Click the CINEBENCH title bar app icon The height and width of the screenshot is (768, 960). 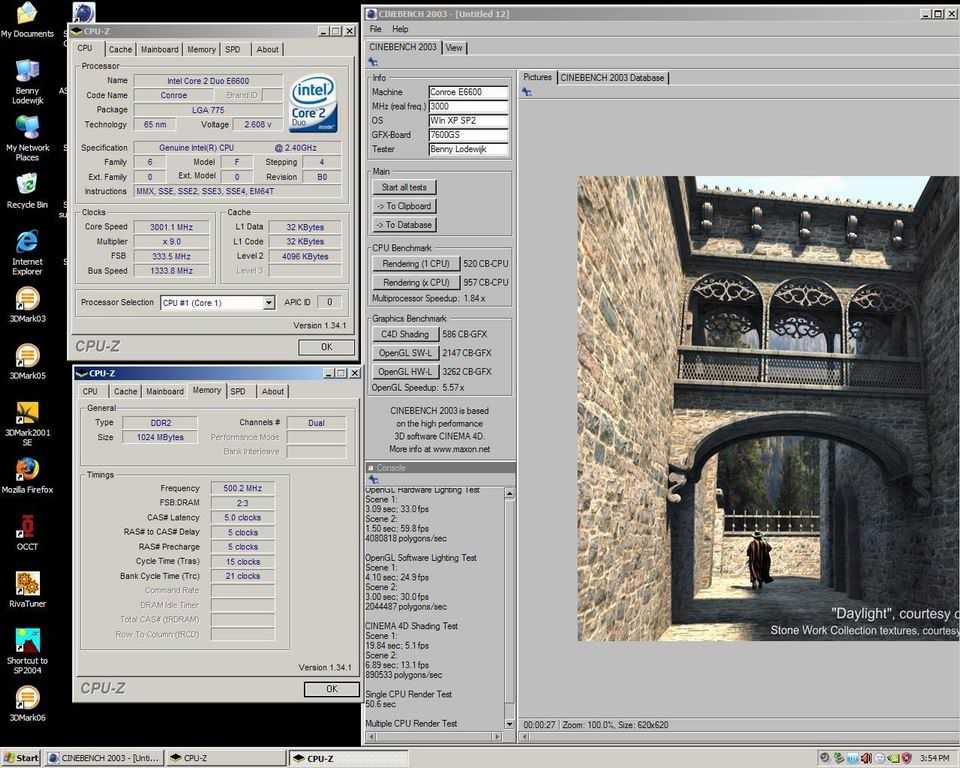[371, 13]
